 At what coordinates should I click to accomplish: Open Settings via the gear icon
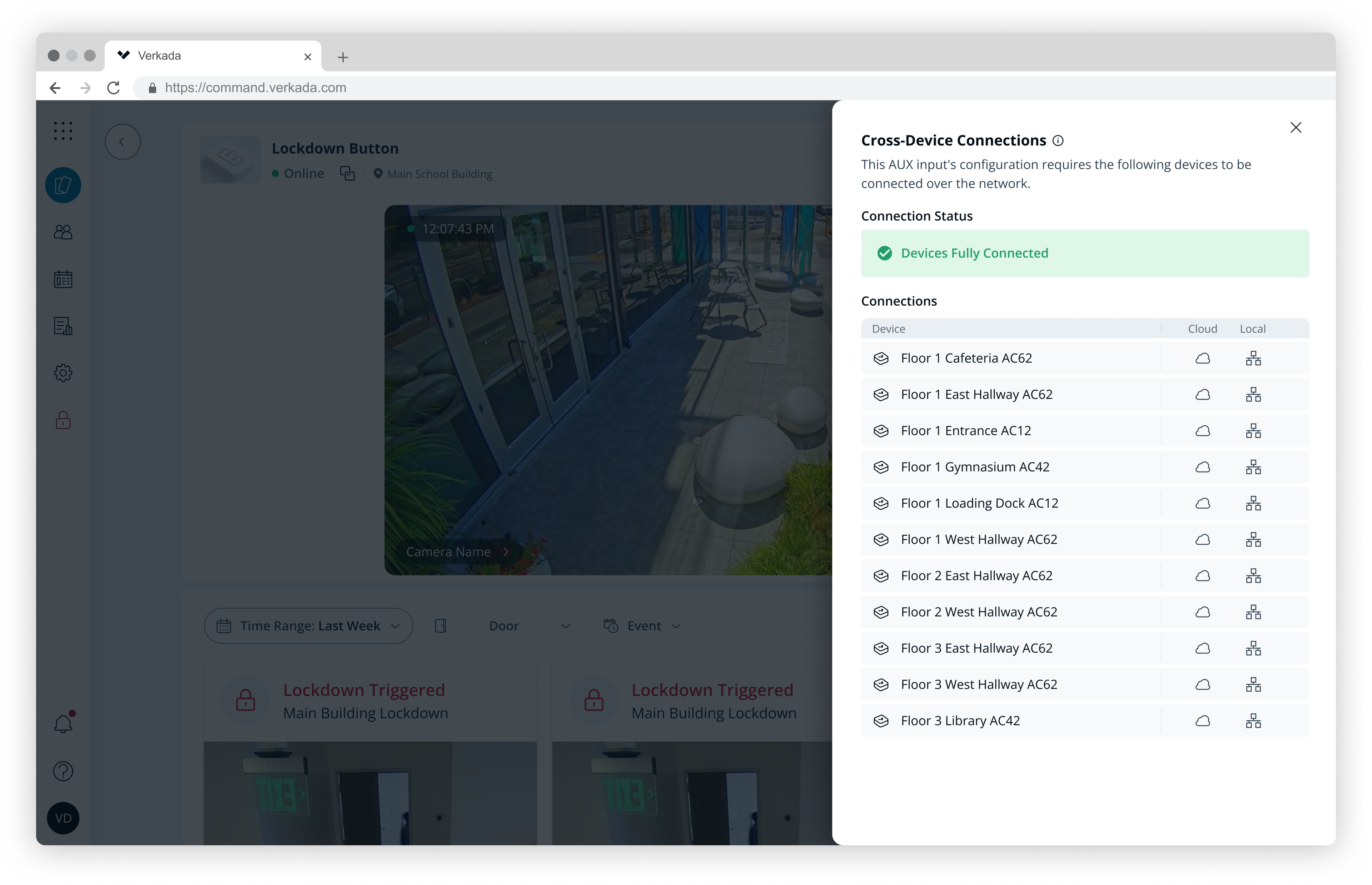[x=63, y=373]
